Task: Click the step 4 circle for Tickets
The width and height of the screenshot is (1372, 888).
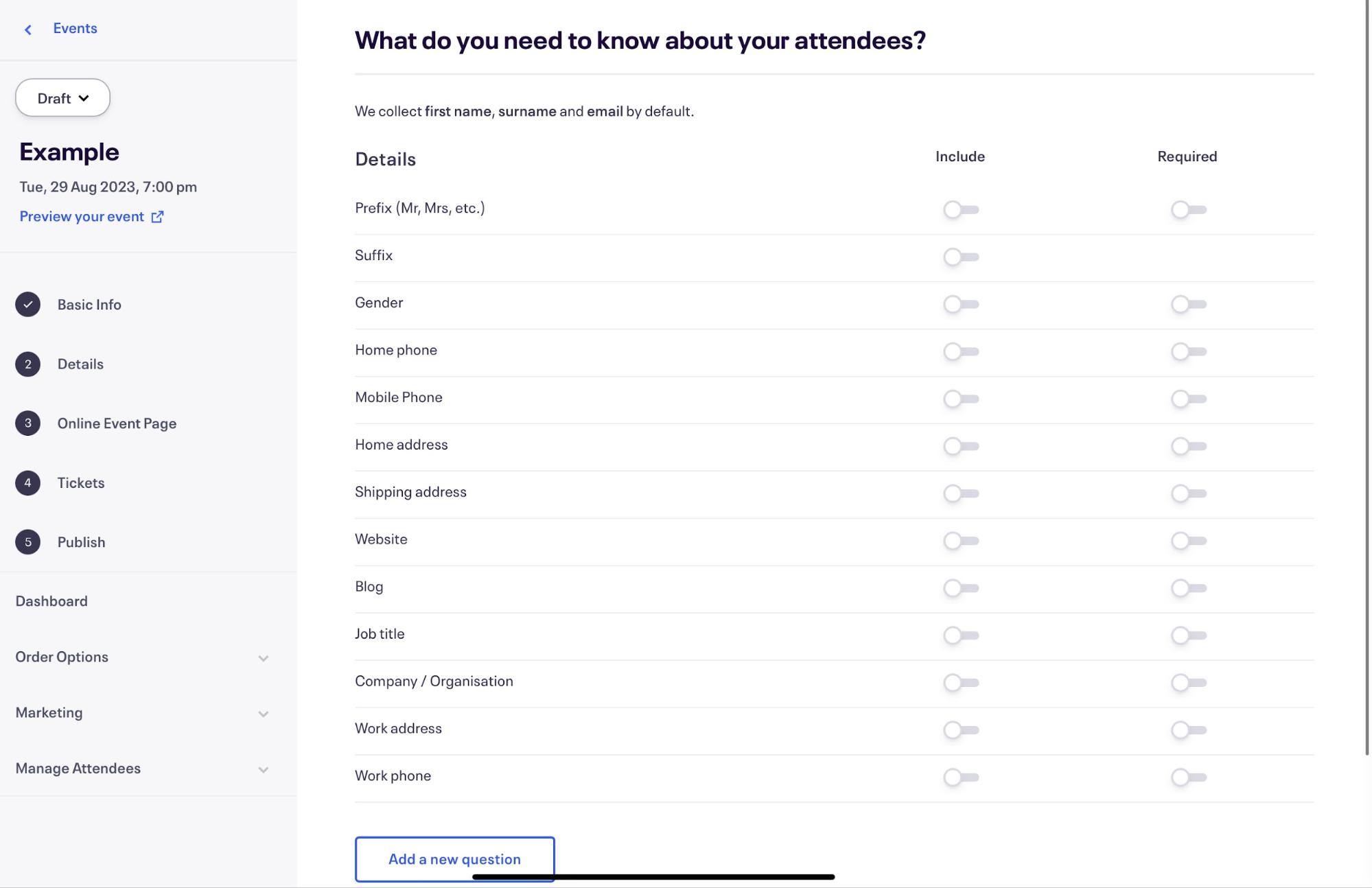Action: [28, 483]
